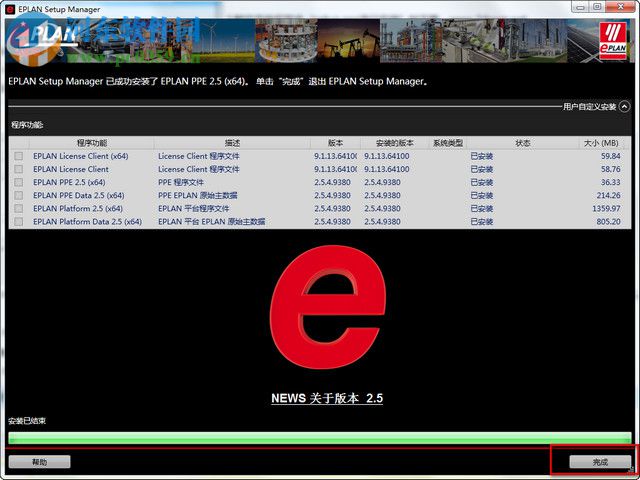The height and width of the screenshot is (480, 640).
Task: Sort by the 描述 column header
Action: point(232,143)
